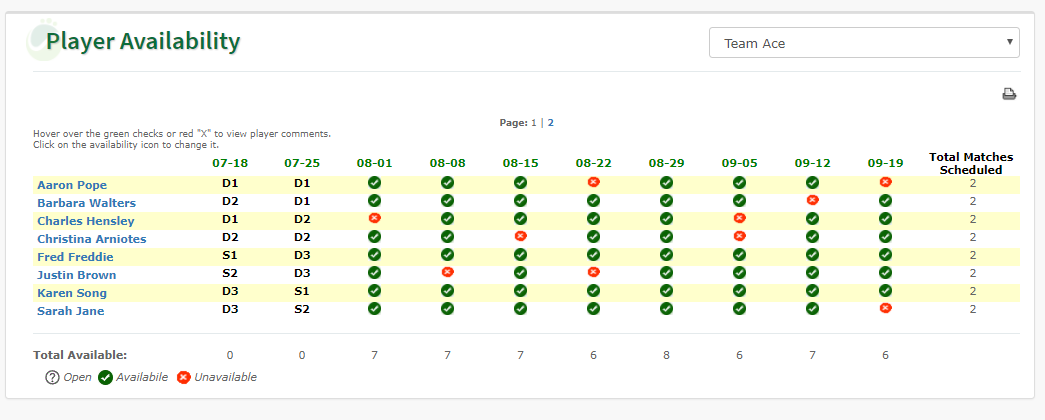Change Aaron Pope's 09-12 available check
The width and height of the screenshot is (1045, 420).
point(812,182)
